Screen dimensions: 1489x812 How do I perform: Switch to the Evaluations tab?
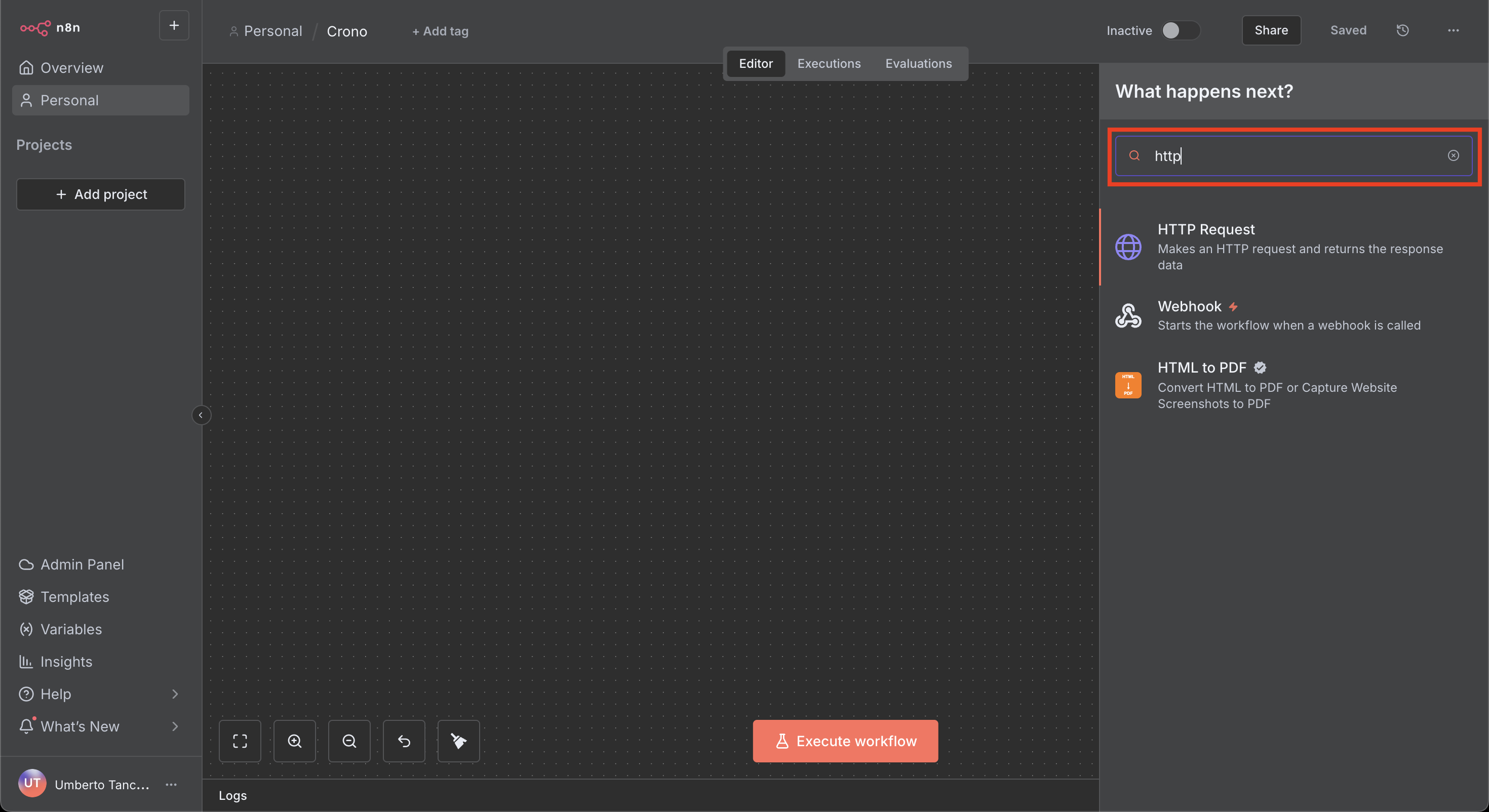[918, 64]
